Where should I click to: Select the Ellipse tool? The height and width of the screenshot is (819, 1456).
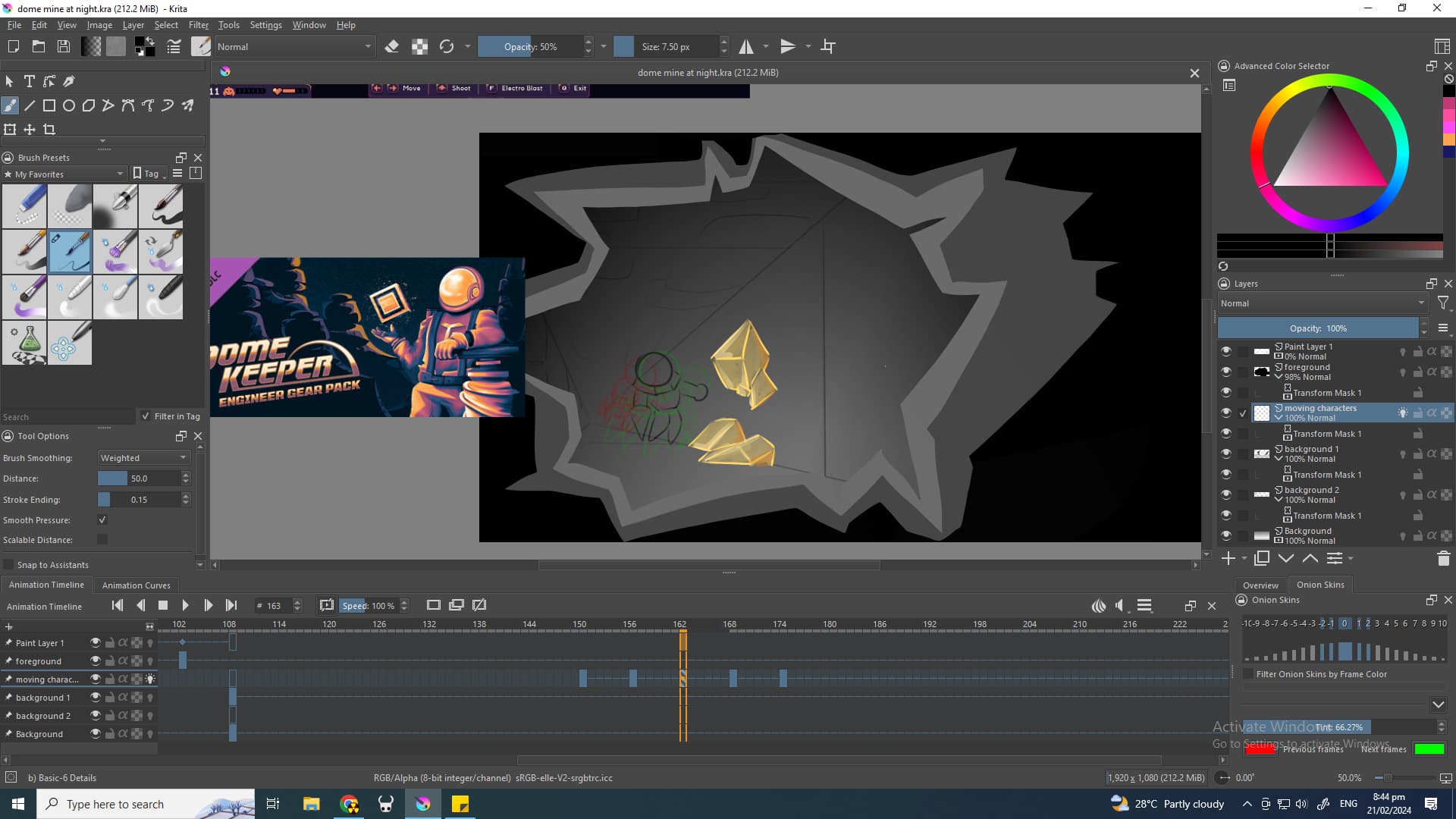tap(69, 105)
